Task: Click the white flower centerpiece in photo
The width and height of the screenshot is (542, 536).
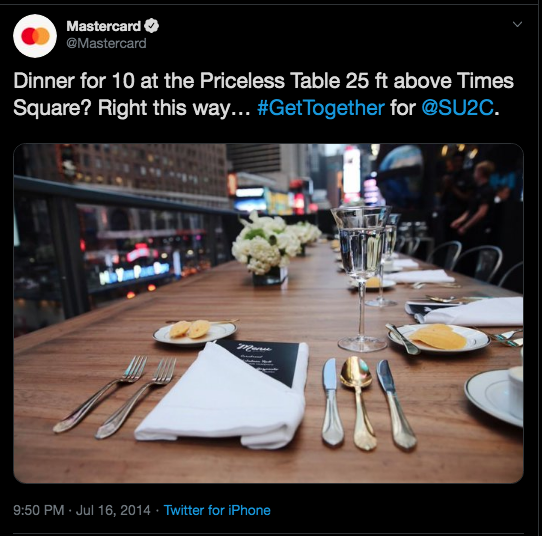Action: point(266,245)
